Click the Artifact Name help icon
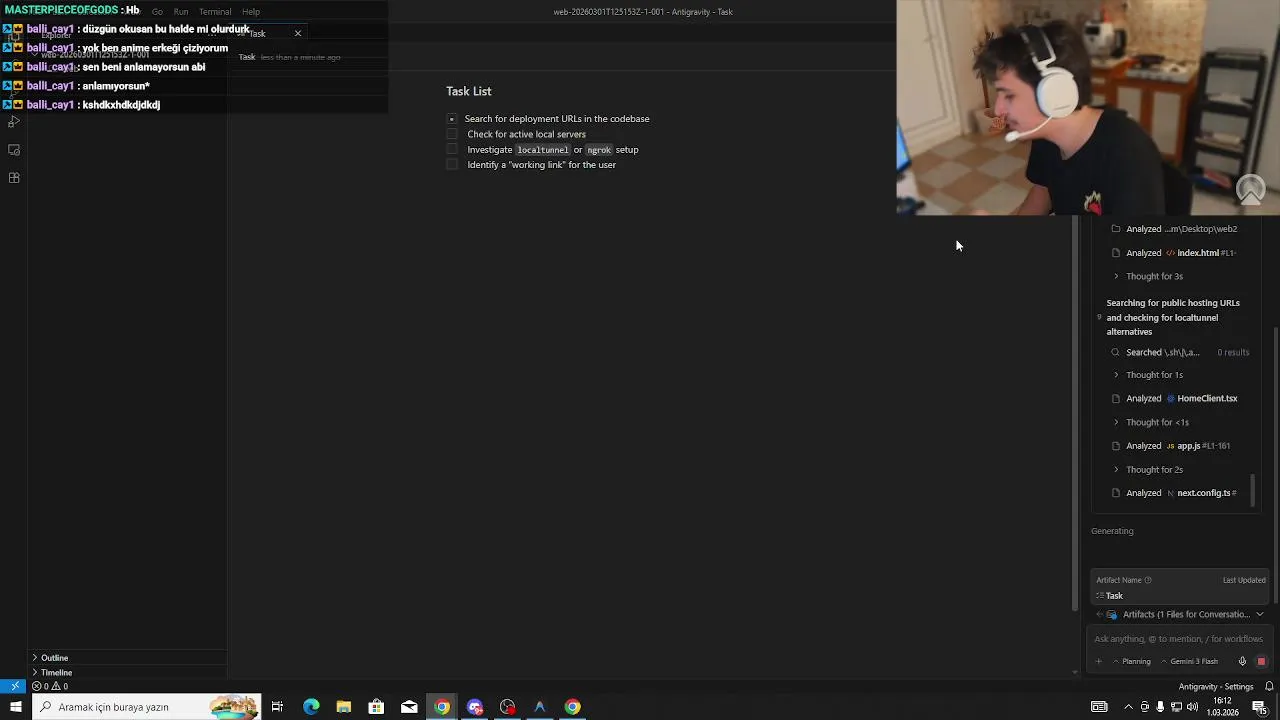 [1147, 581]
